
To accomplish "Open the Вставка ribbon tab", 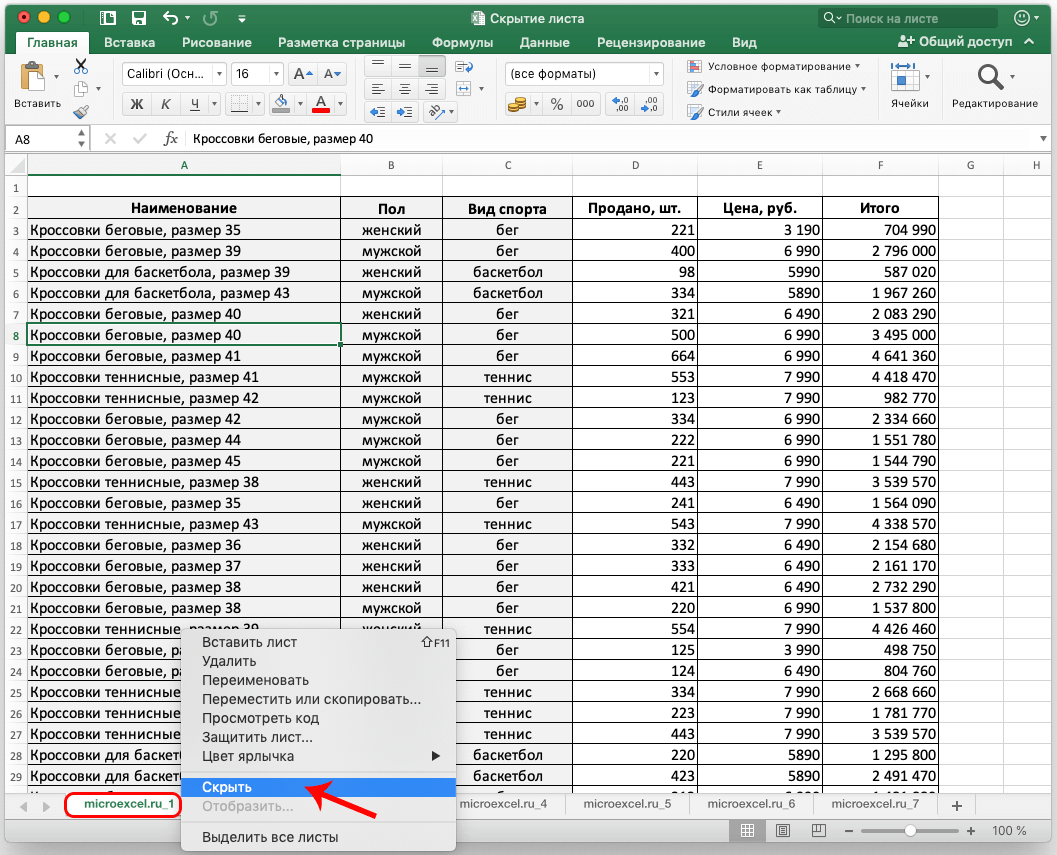I will point(129,42).
